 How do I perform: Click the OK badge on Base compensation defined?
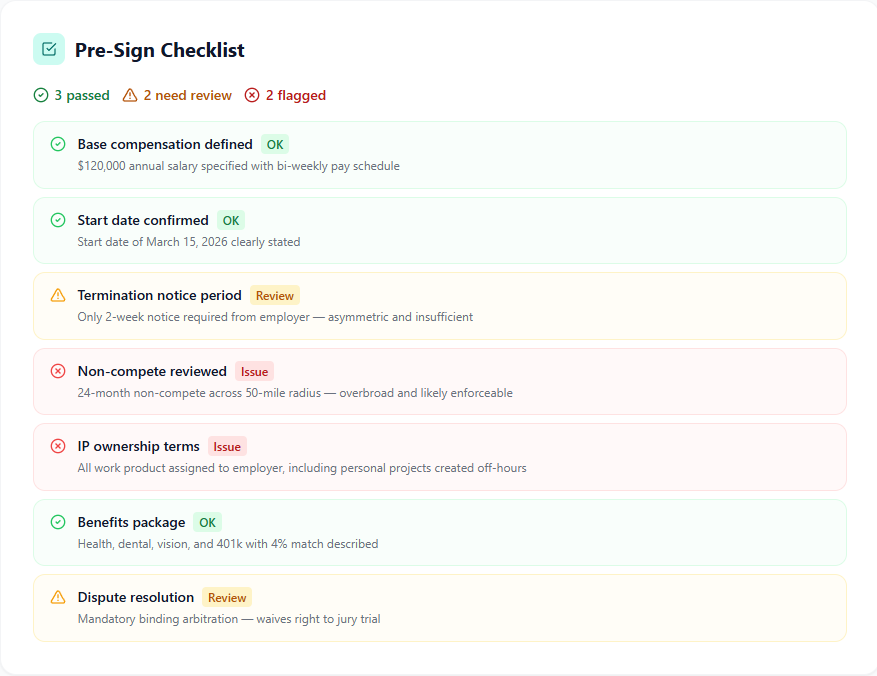tap(275, 145)
